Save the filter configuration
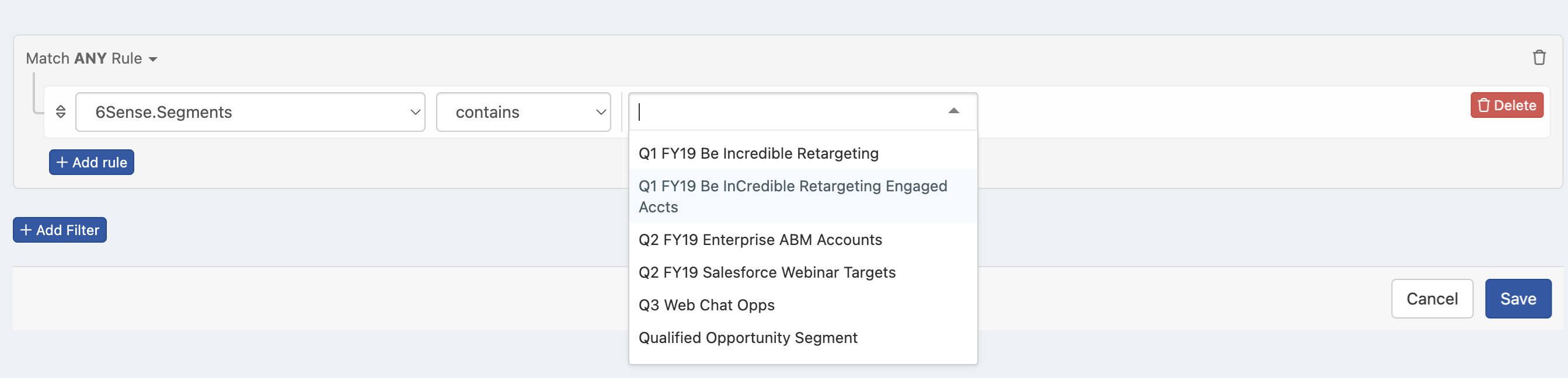 [x=1517, y=299]
